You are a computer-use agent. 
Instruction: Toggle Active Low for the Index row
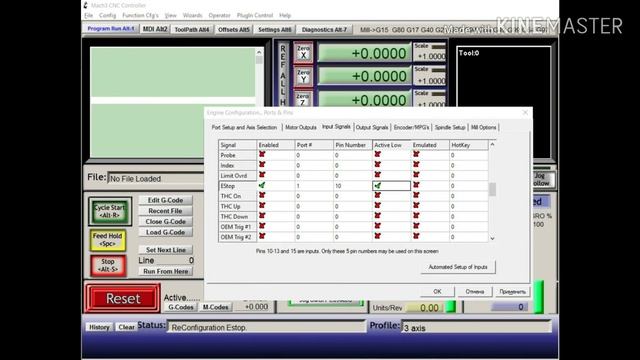tap(378, 165)
